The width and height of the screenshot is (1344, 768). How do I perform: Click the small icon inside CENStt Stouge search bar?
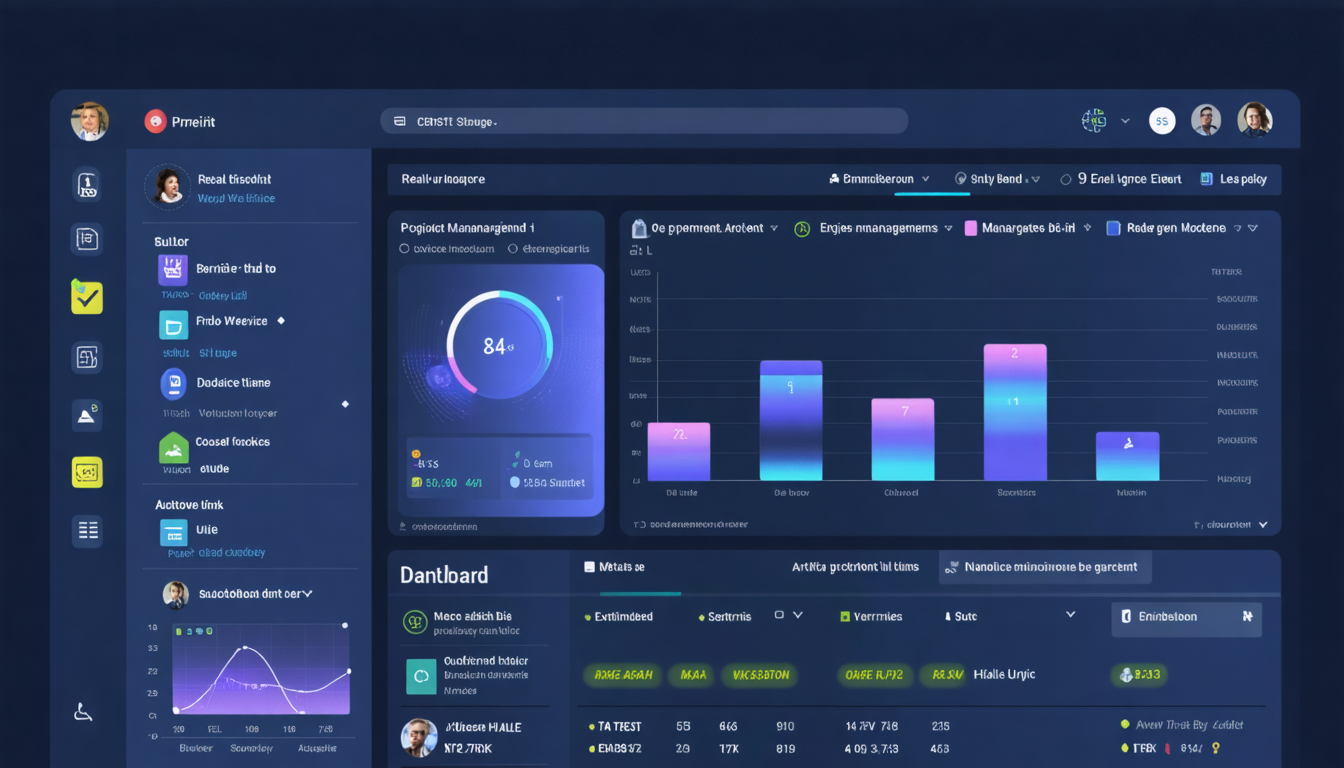(x=399, y=121)
